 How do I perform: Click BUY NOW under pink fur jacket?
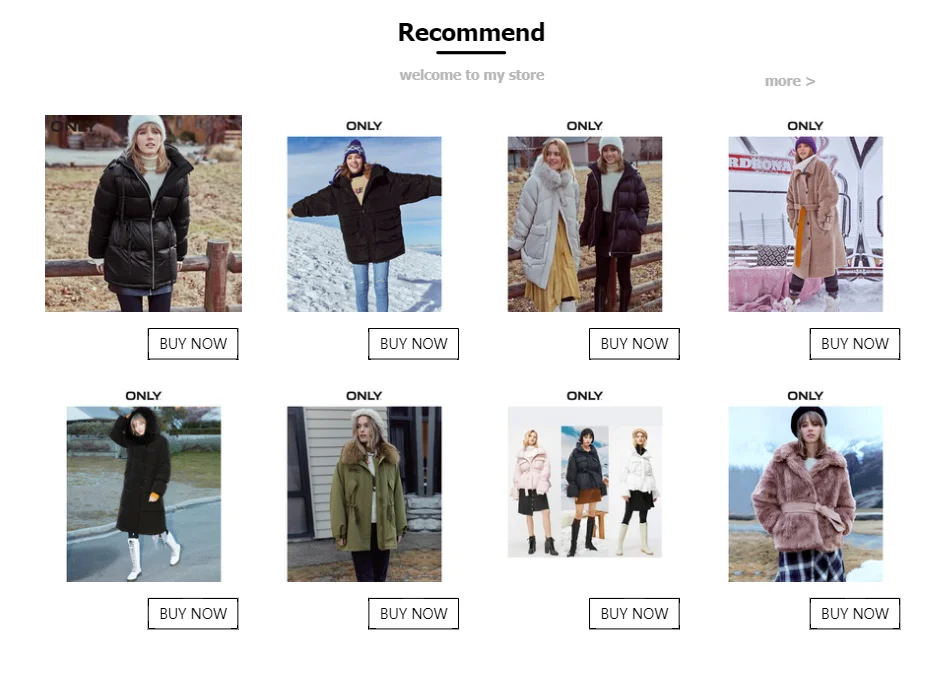855,614
